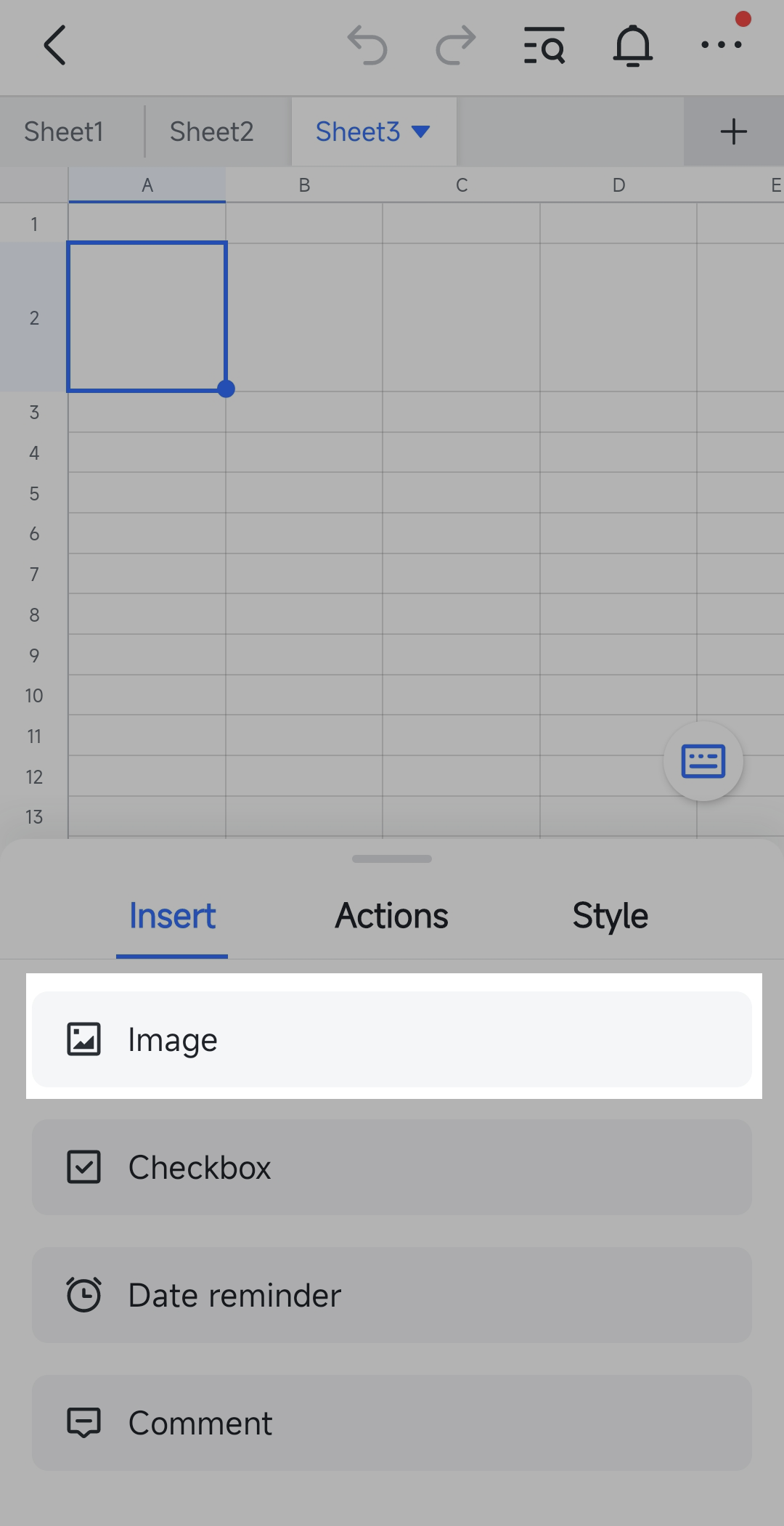Viewport: 784px width, 1526px height.
Task: Open the three-dot more options menu
Action: coord(722,45)
